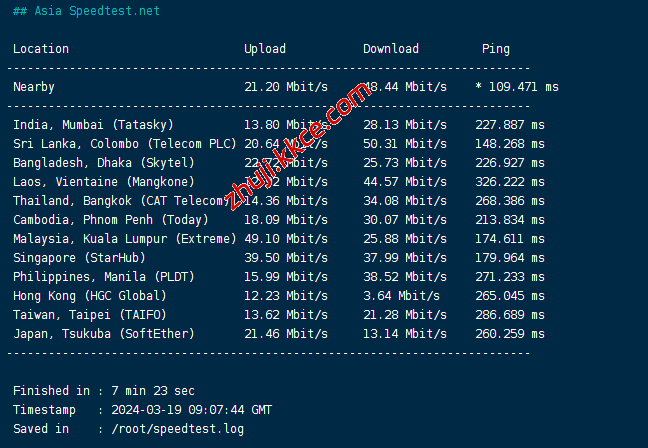
Task: Click the Sri Lanka, Colombo row
Action: [124, 144]
